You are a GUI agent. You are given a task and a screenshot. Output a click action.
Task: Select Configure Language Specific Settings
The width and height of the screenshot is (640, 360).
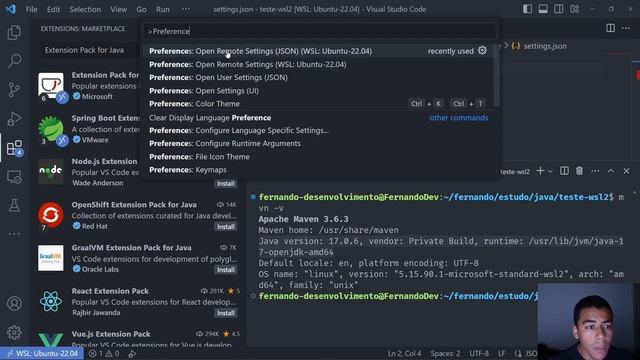pos(318,130)
